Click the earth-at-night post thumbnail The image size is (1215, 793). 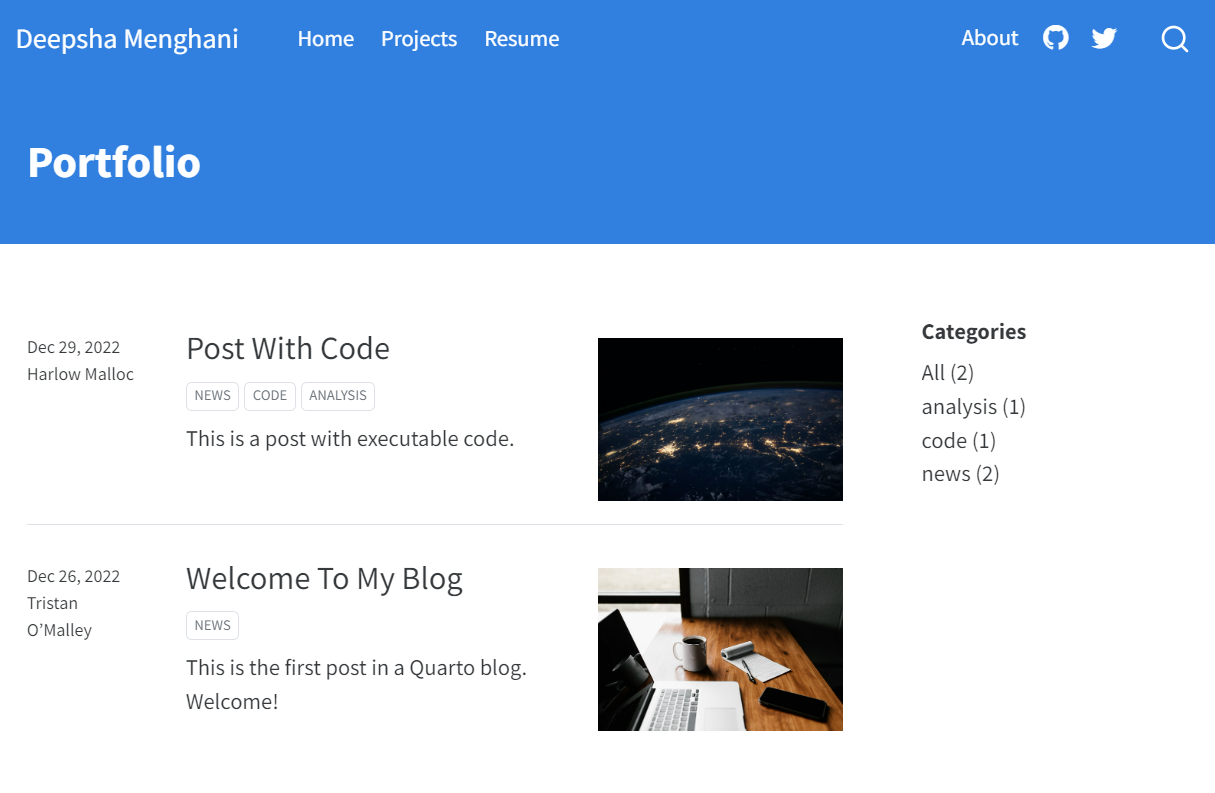720,418
